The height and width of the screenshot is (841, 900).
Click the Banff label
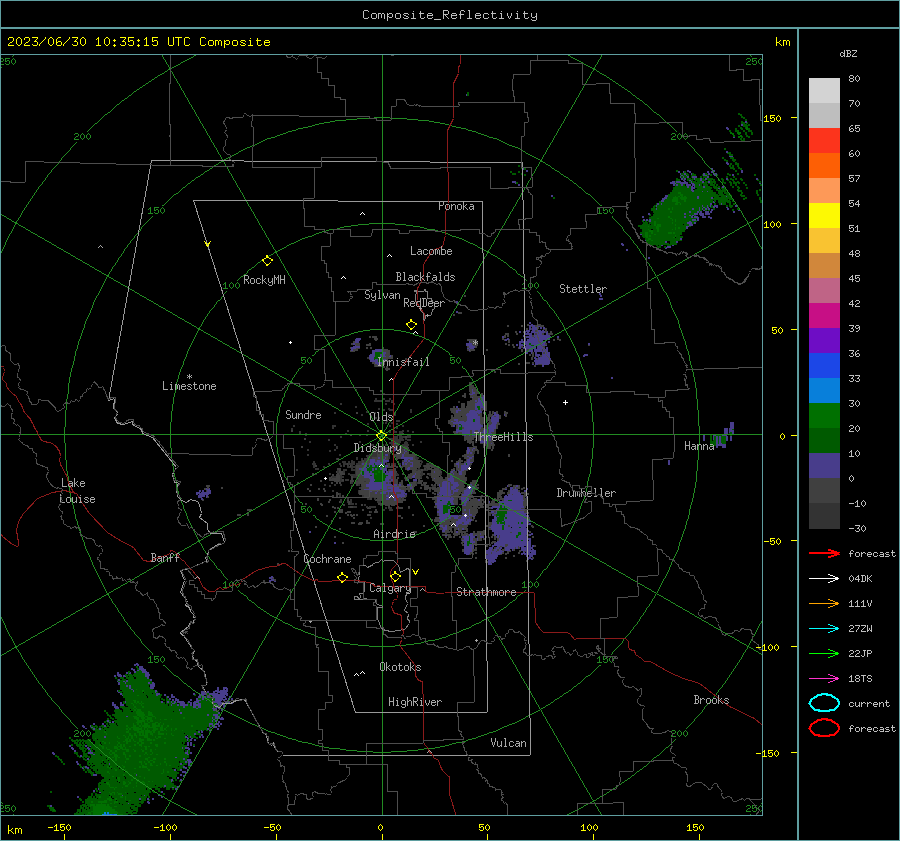click(x=165, y=558)
